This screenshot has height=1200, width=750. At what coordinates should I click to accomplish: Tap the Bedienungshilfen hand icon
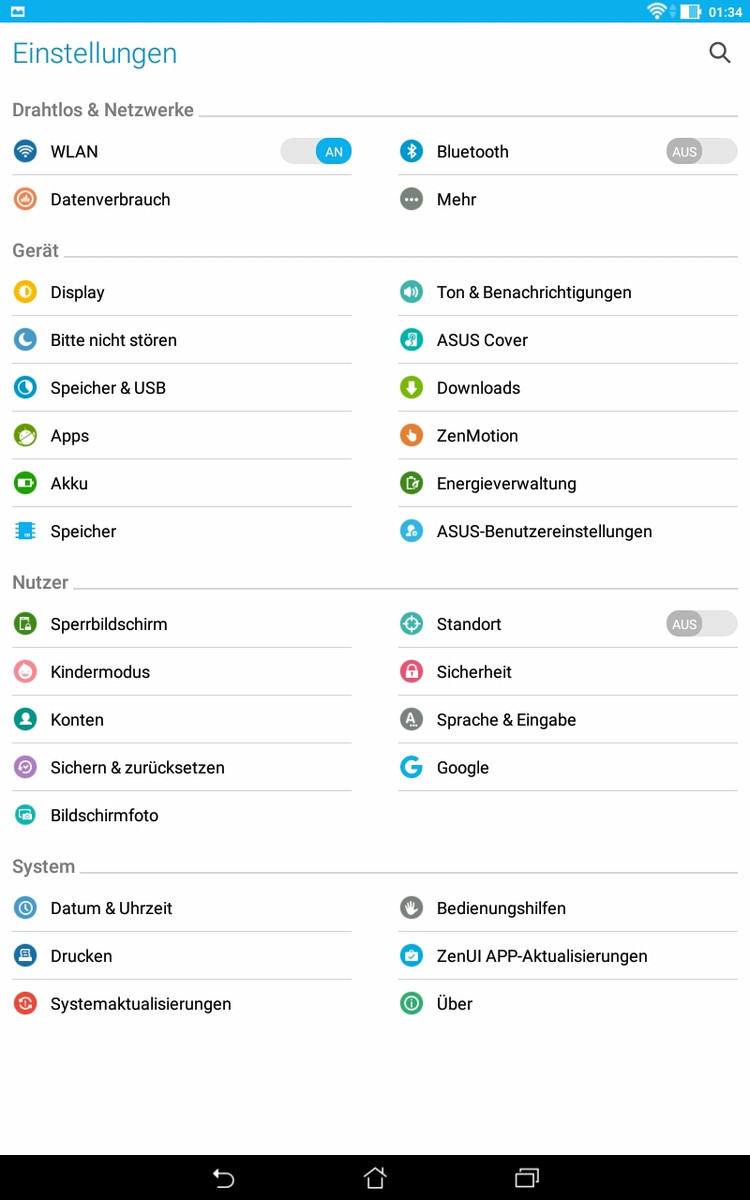click(411, 908)
